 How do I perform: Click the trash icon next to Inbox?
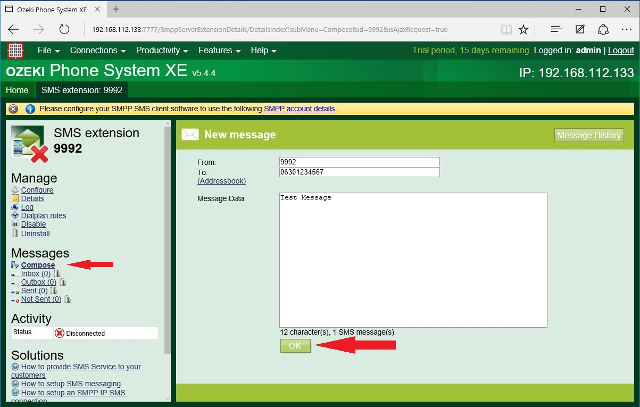coord(57,274)
